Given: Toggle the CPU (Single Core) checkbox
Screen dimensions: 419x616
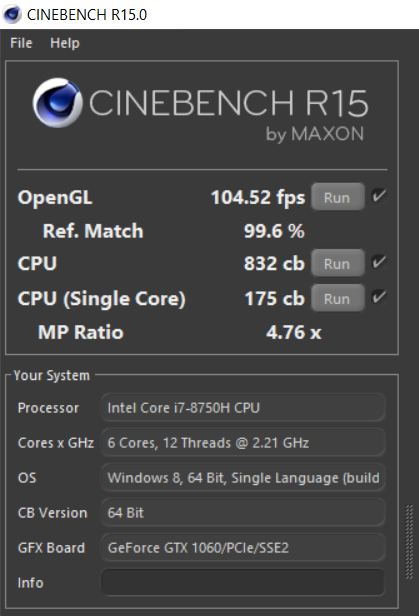Looking at the screenshot, I should click(x=379, y=297).
